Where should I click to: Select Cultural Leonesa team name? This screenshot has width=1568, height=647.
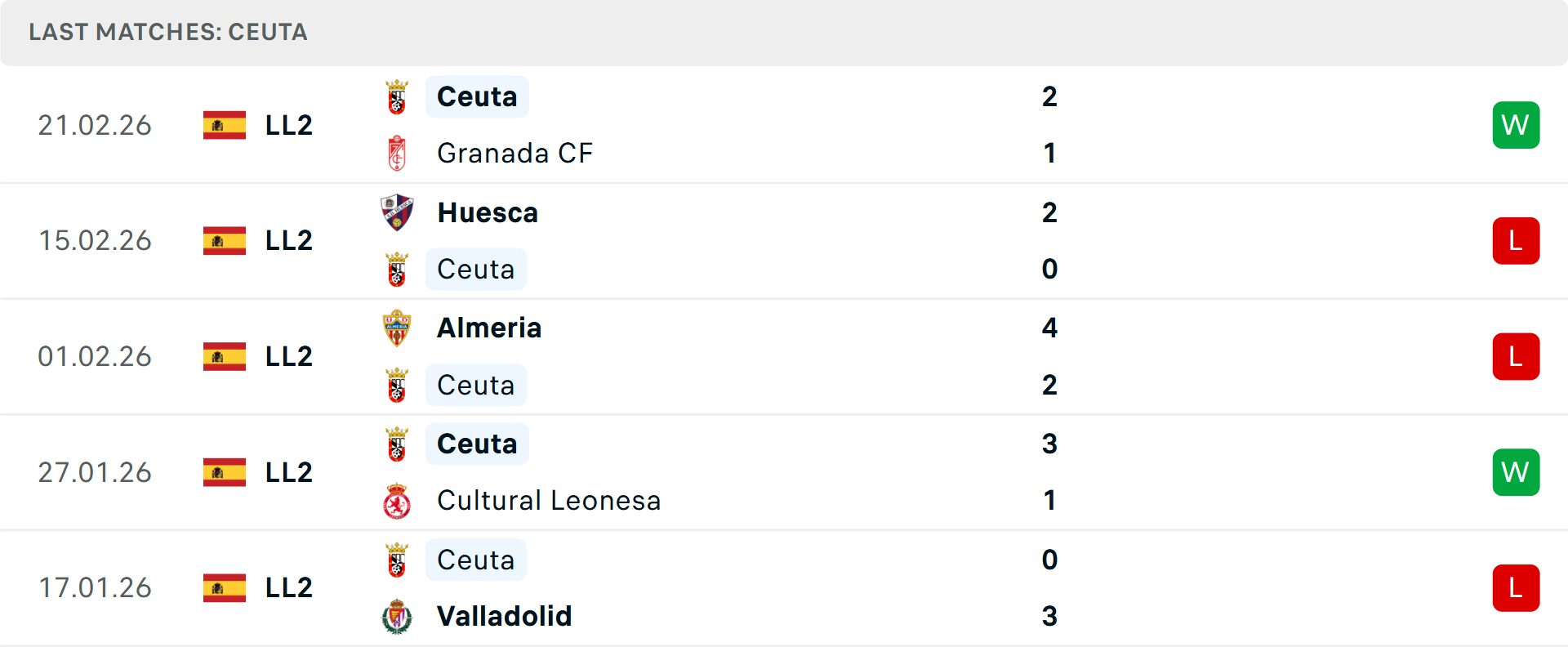[549, 501]
